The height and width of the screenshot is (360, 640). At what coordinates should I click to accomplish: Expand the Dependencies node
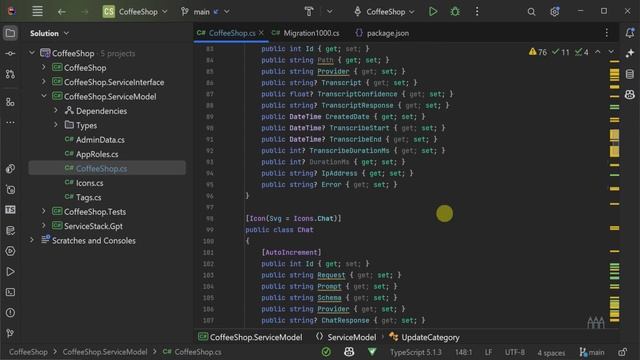(x=56, y=110)
